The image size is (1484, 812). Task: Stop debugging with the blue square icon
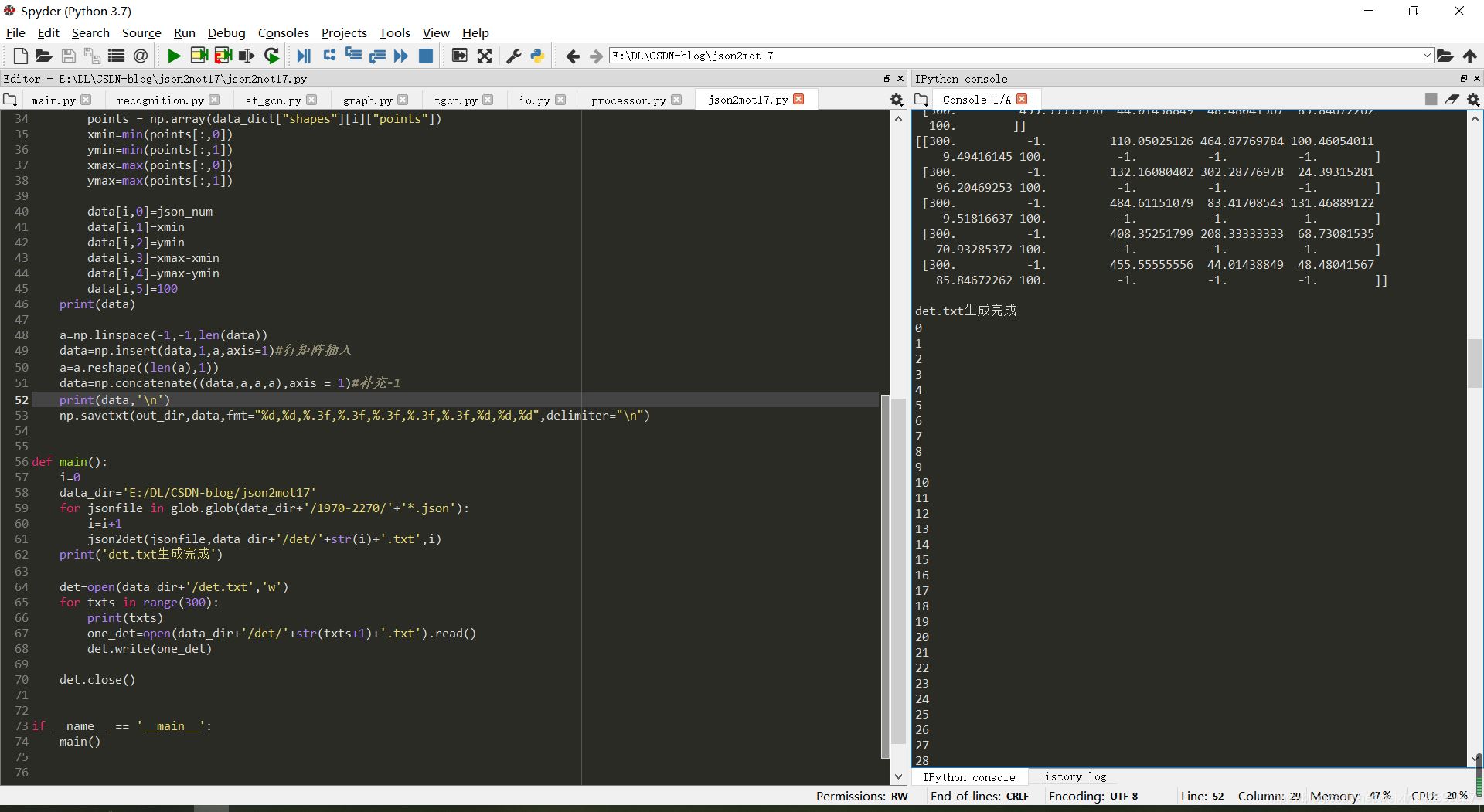coord(425,56)
